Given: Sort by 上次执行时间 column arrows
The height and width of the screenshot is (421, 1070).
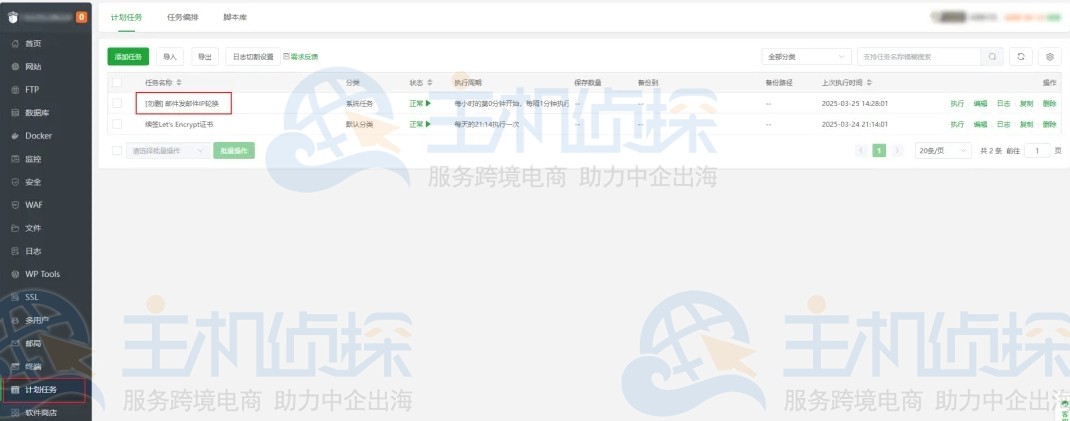Looking at the screenshot, I should (869, 83).
